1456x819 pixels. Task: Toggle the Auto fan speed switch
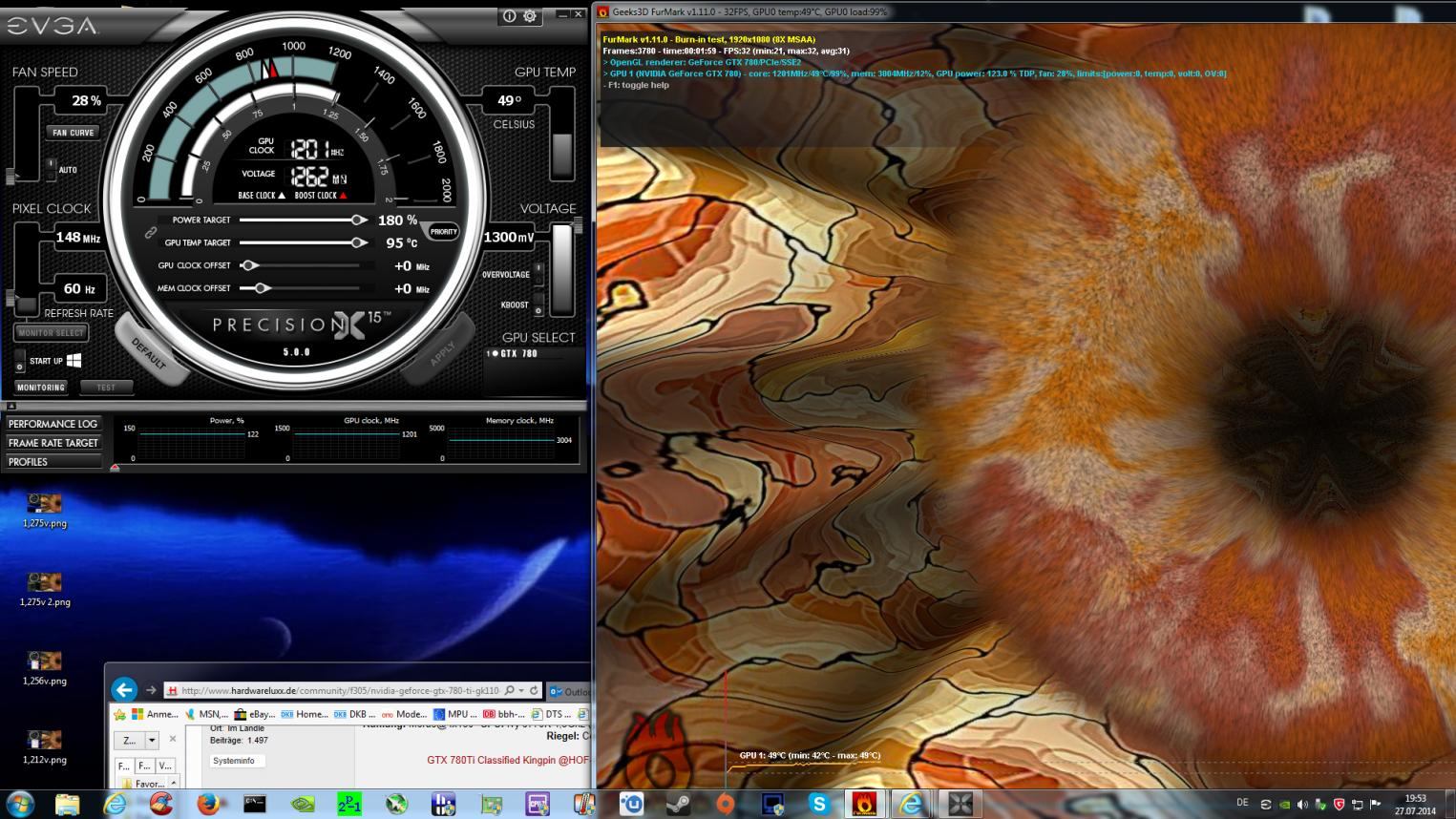(51, 170)
